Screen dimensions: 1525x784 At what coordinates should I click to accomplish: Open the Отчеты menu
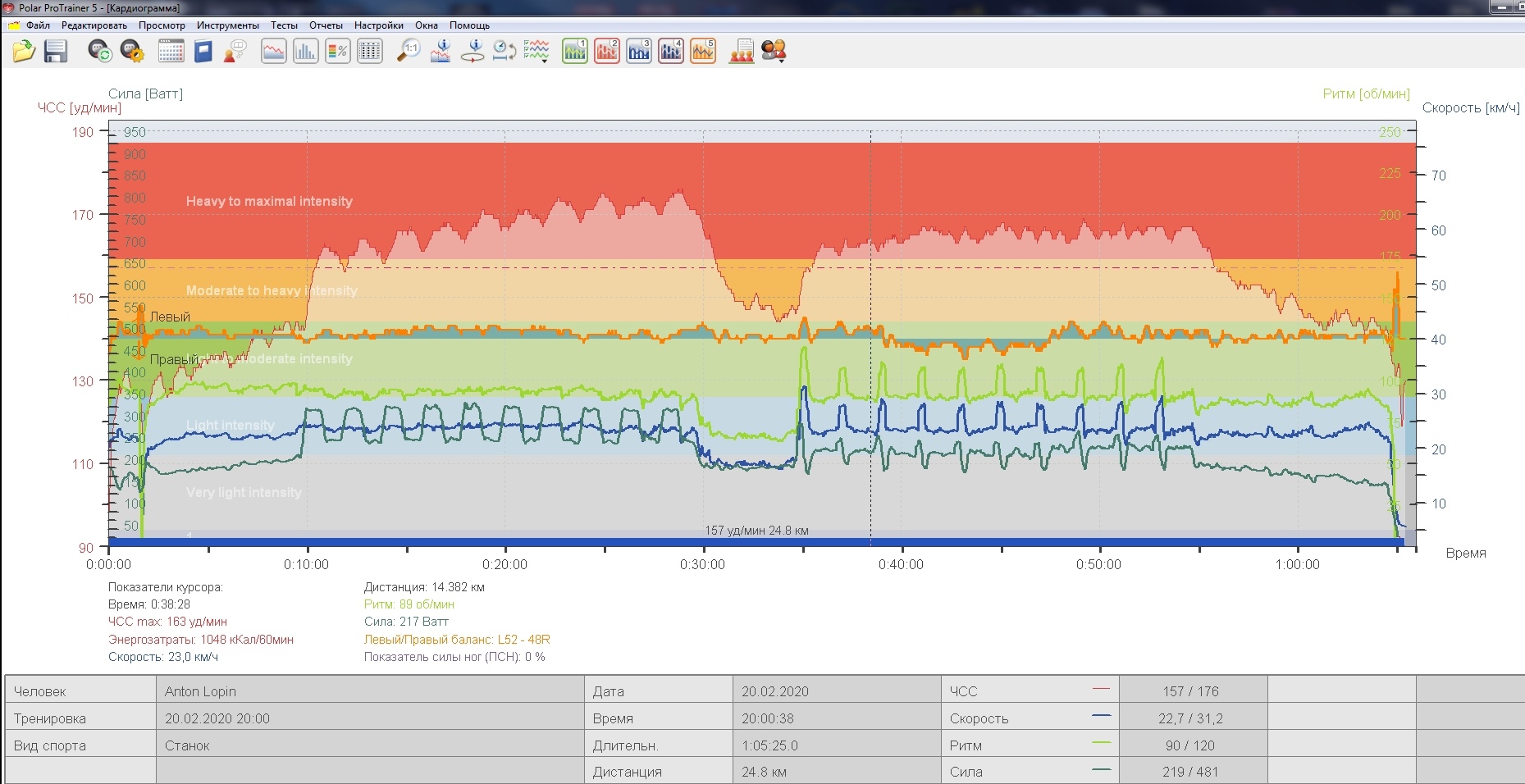coord(326,25)
